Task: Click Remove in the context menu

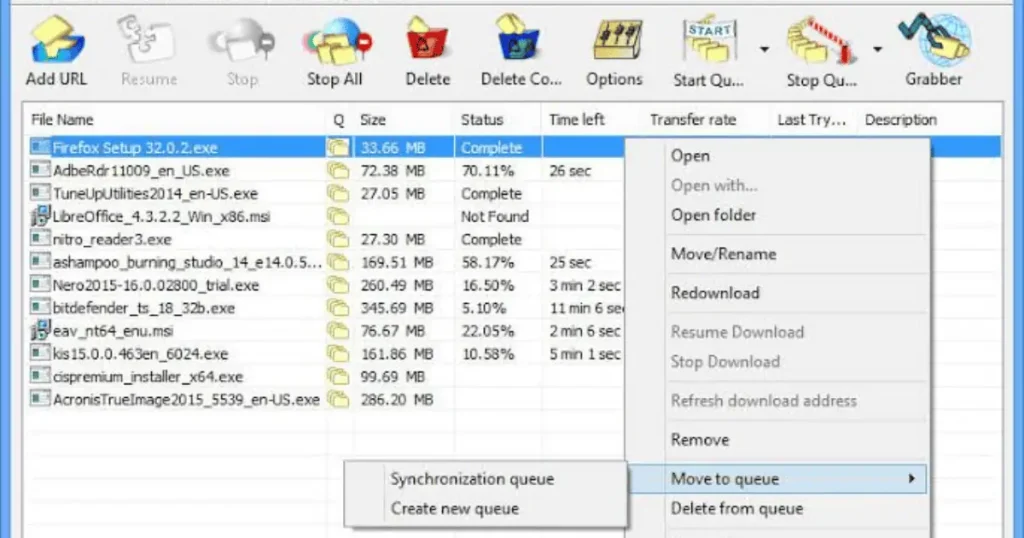Action: (700, 440)
